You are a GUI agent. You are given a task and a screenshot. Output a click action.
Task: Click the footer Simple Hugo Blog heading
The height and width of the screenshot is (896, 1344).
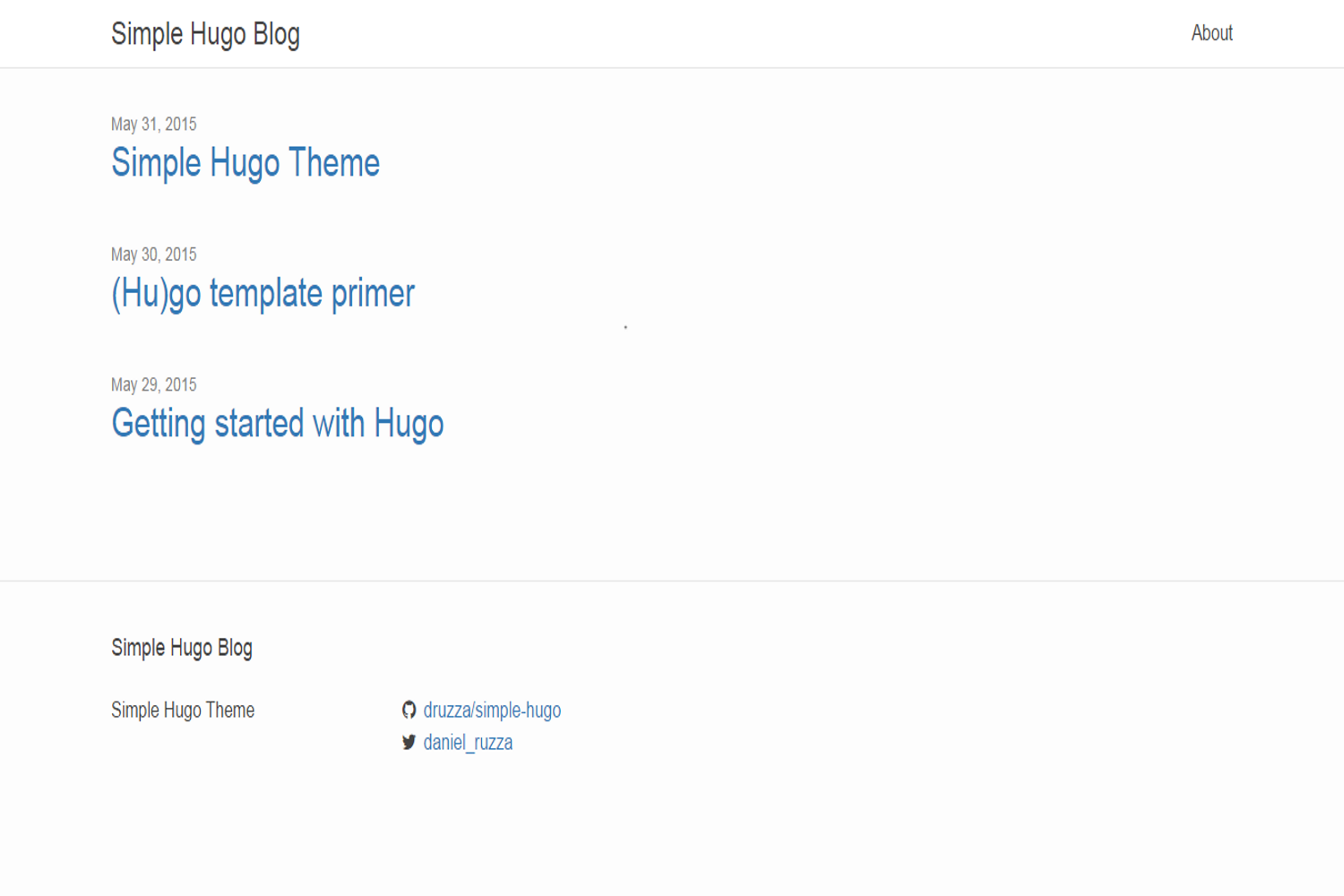(182, 648)
